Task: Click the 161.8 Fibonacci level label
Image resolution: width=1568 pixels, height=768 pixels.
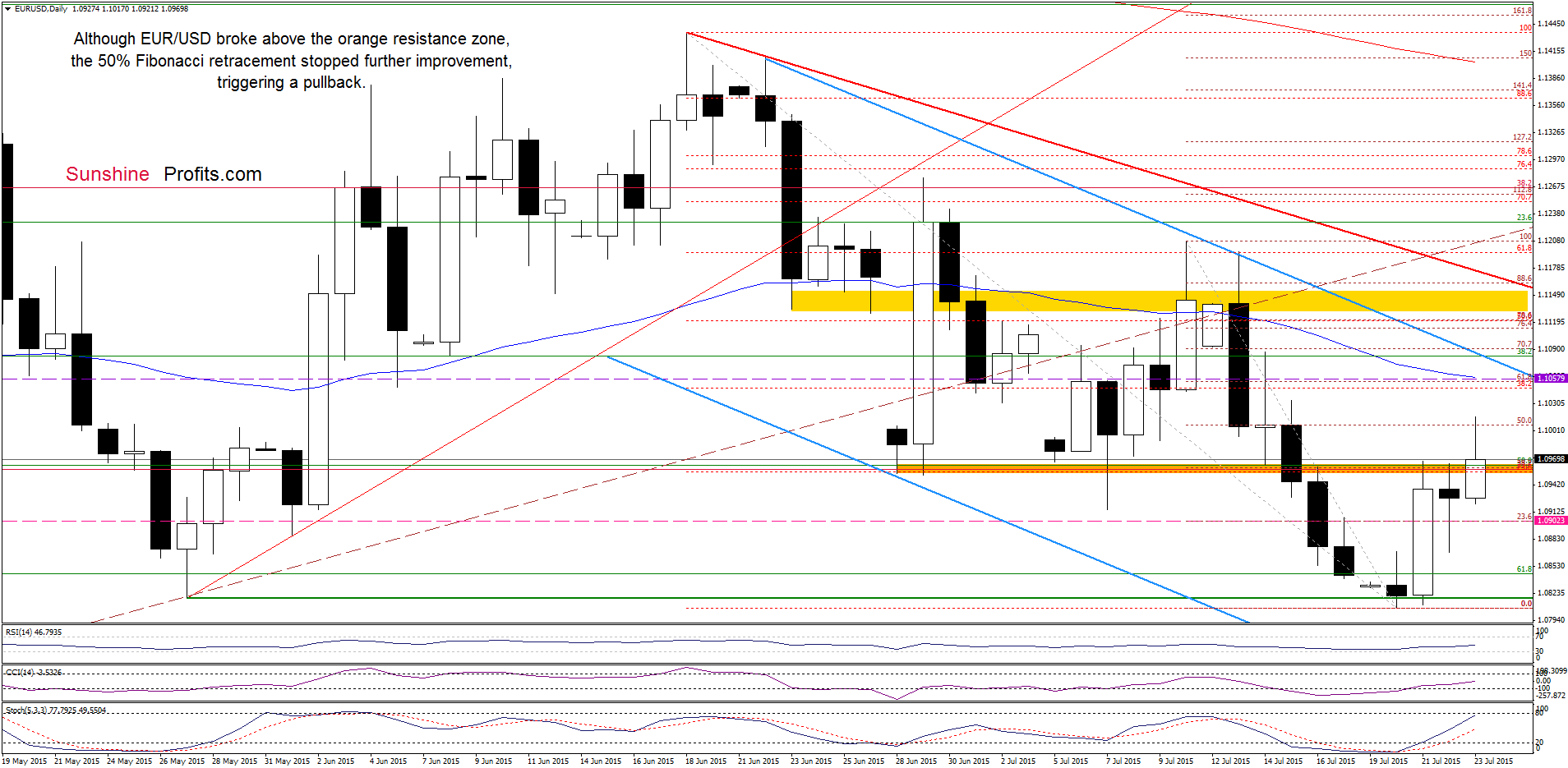Action: point(1522,11)
